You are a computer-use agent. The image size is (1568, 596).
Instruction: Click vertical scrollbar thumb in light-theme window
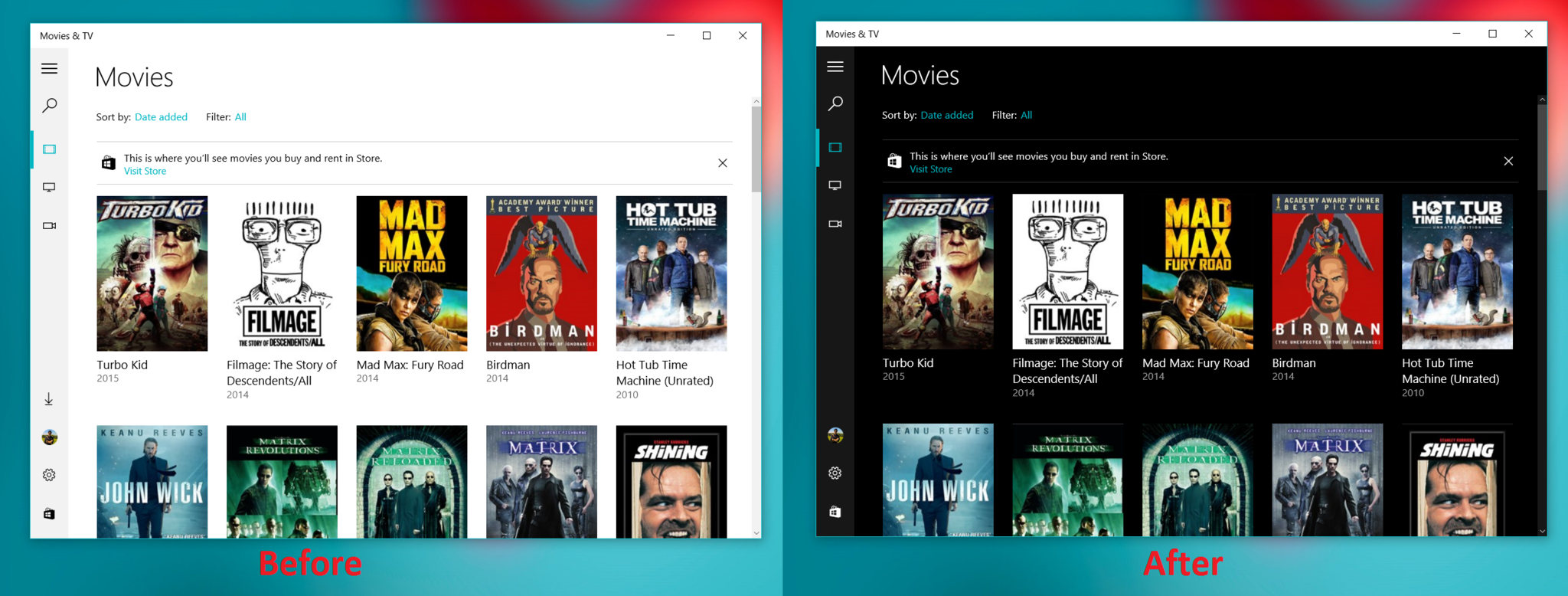pos(756,149)
